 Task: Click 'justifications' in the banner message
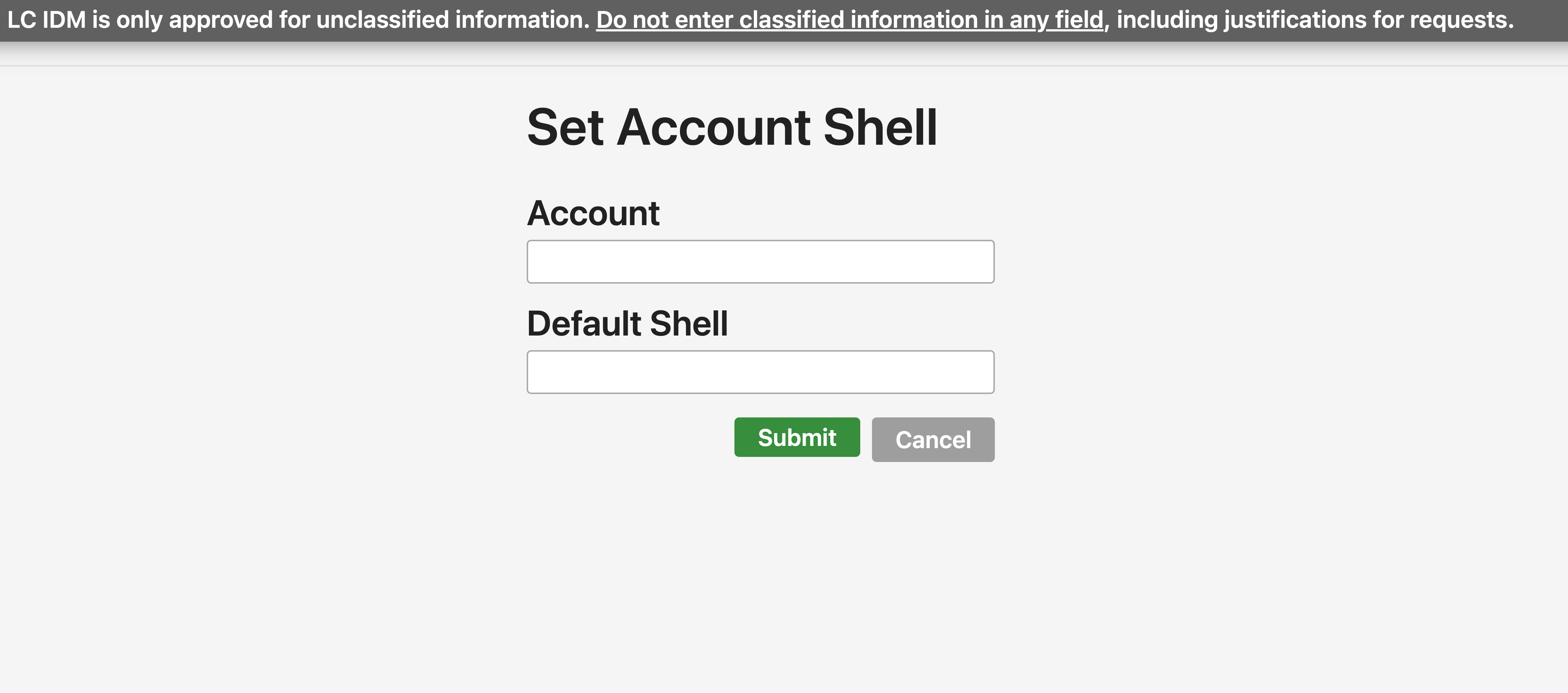point(1295,20)
